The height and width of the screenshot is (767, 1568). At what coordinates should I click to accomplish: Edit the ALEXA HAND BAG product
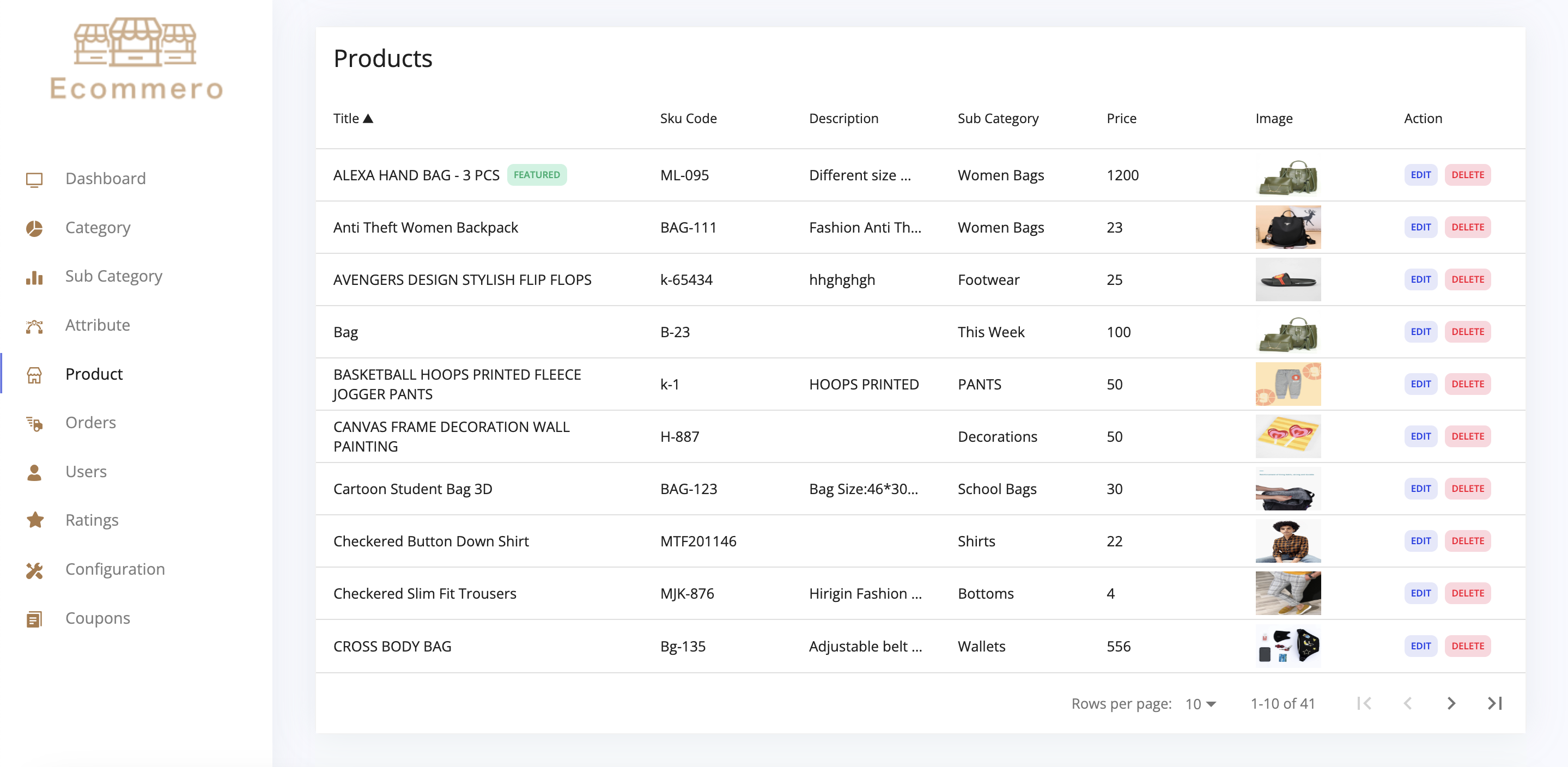click(1420, 175)
